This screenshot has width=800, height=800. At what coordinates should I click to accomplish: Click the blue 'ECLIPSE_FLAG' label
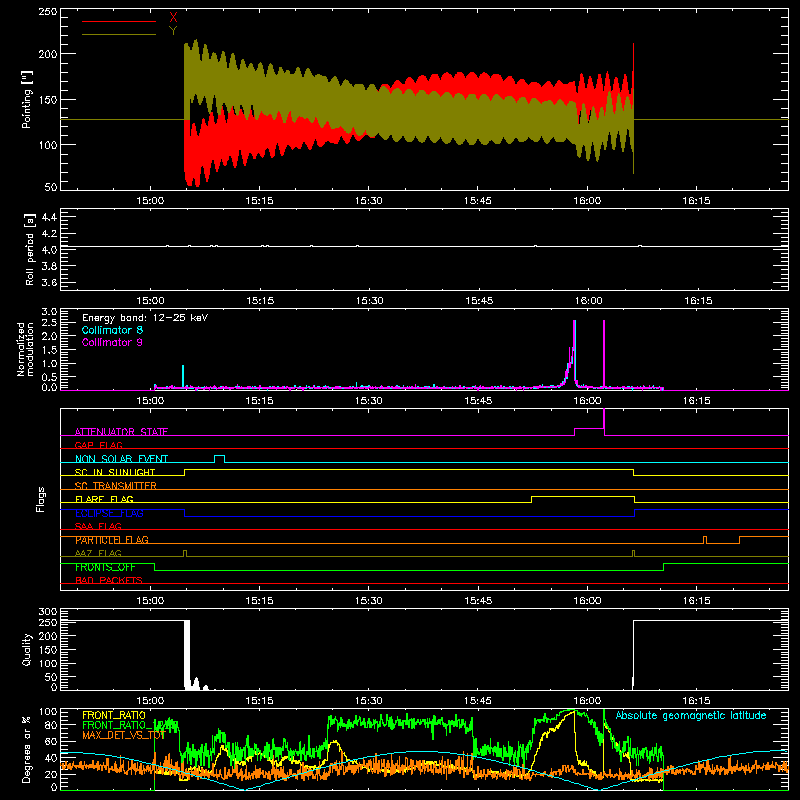[109, 513]
